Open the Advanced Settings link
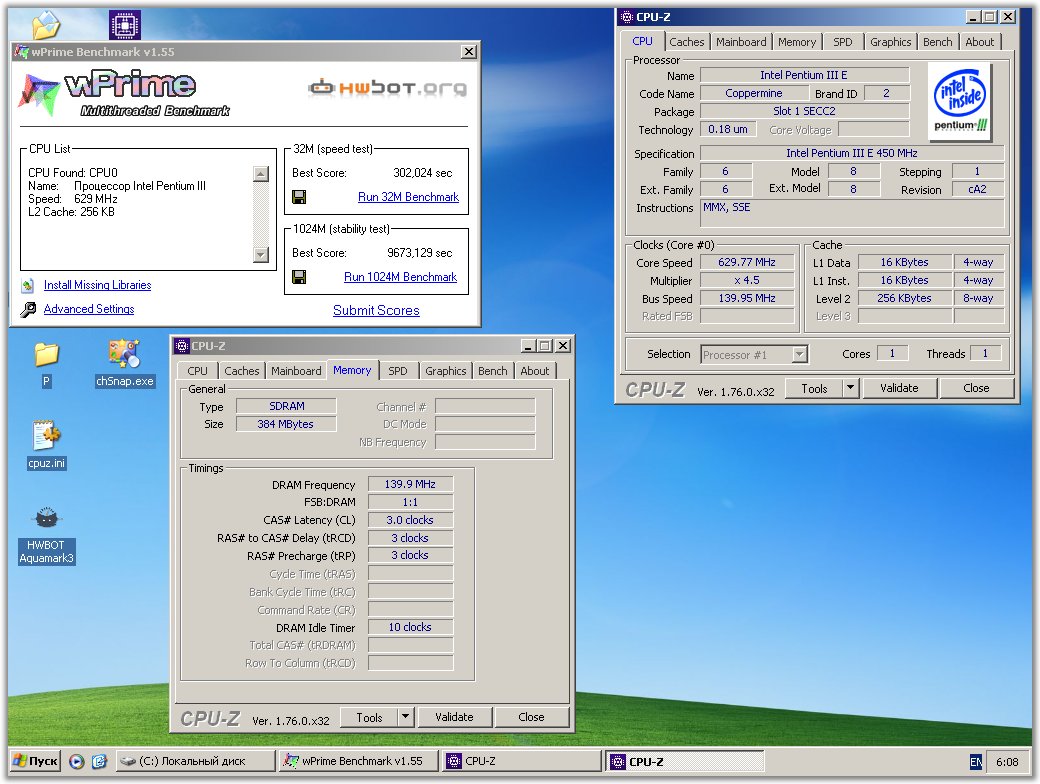Viewport: 1040px width, 784px height. point(89,309)
